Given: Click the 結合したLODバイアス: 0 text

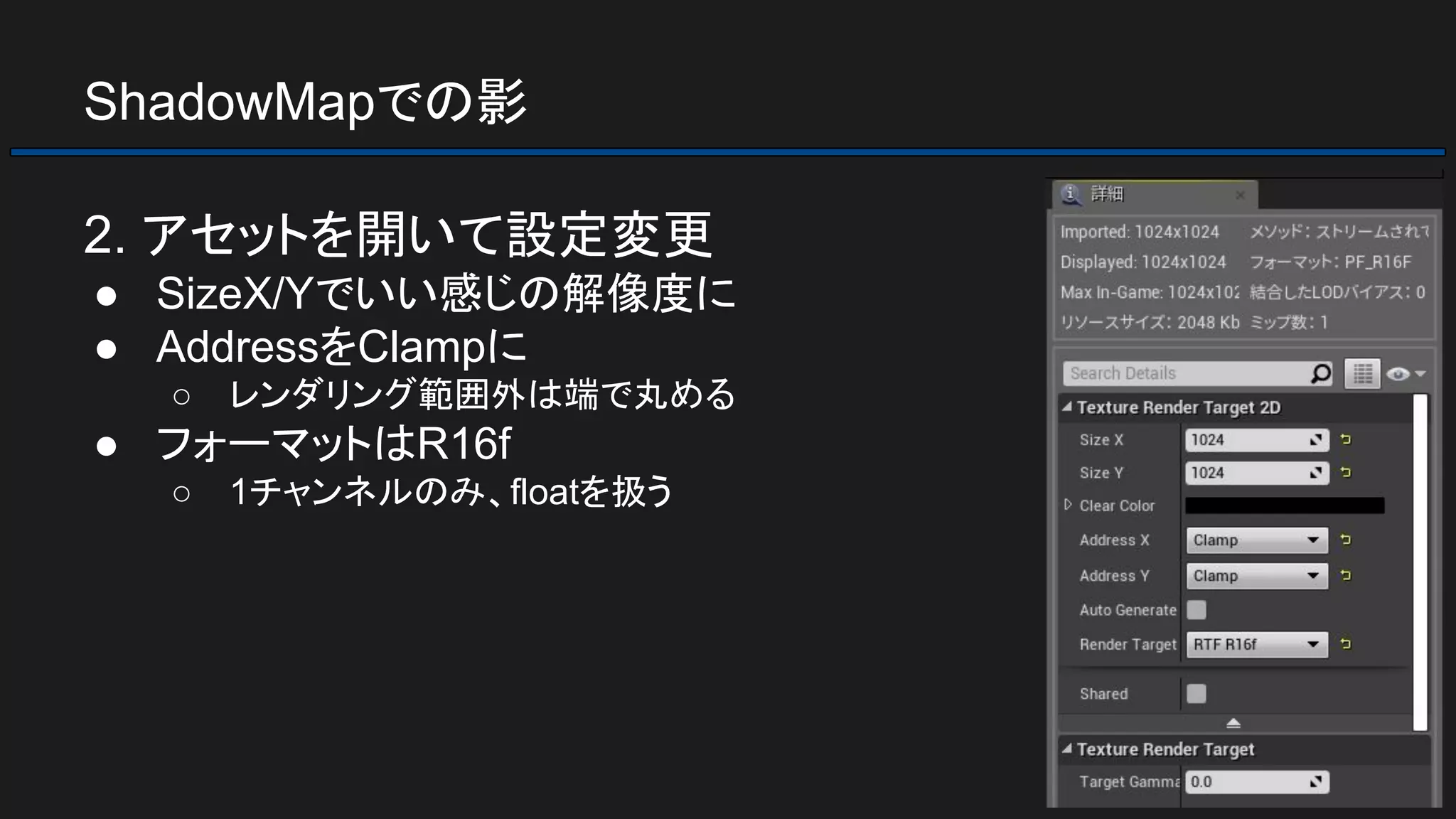Looking at the screenshot, I should tap(1337, 292).
